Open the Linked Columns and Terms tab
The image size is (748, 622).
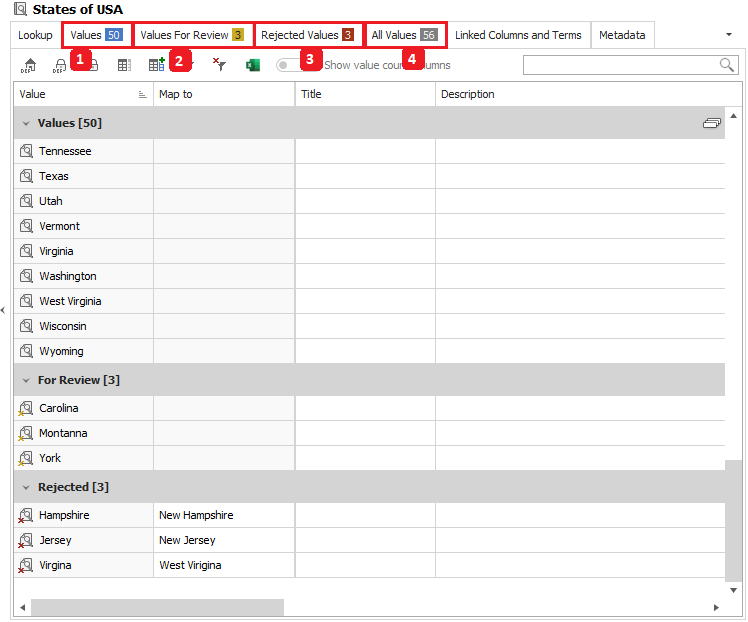tap(518, 35)
